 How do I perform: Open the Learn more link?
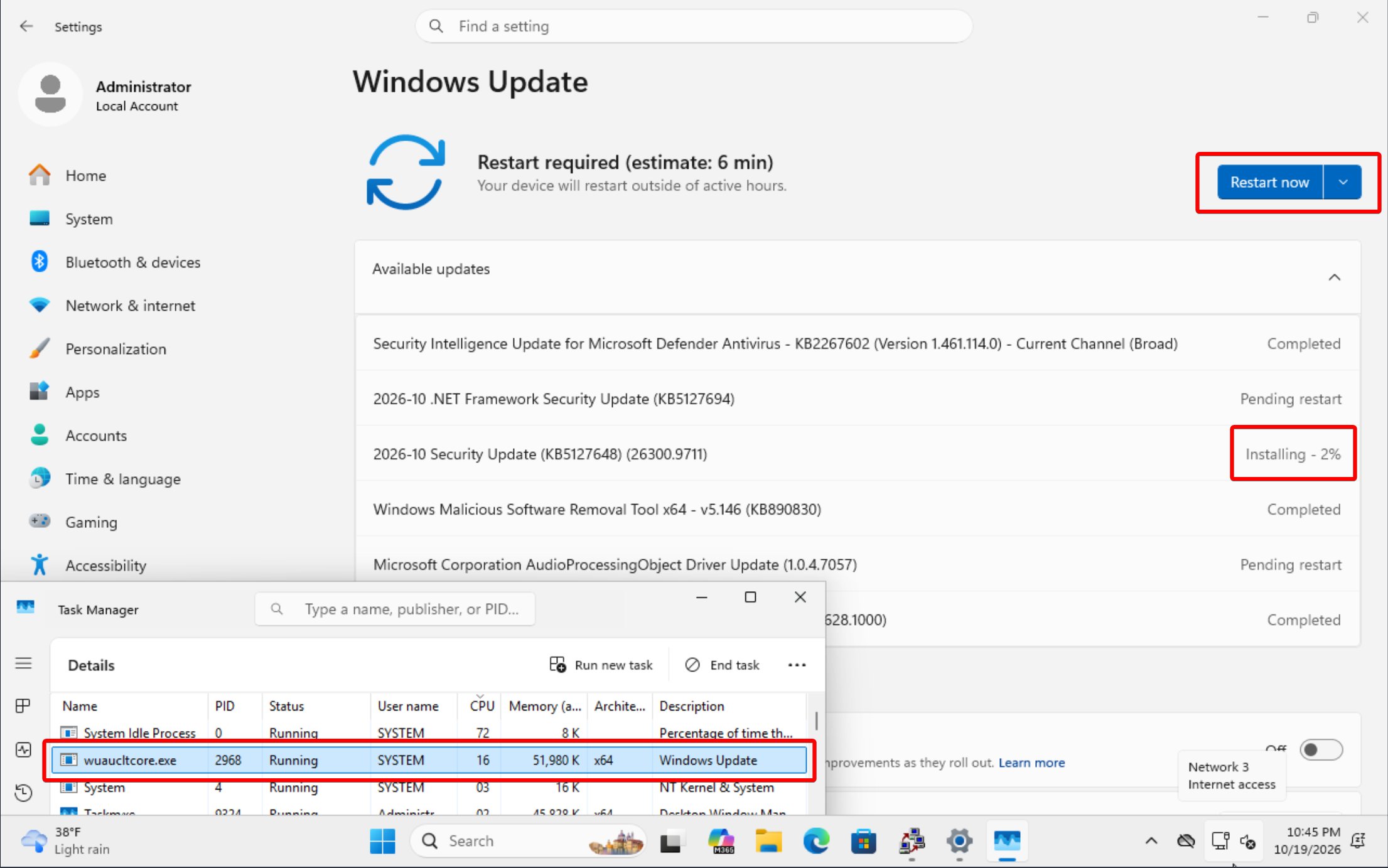pos(1031,763)
